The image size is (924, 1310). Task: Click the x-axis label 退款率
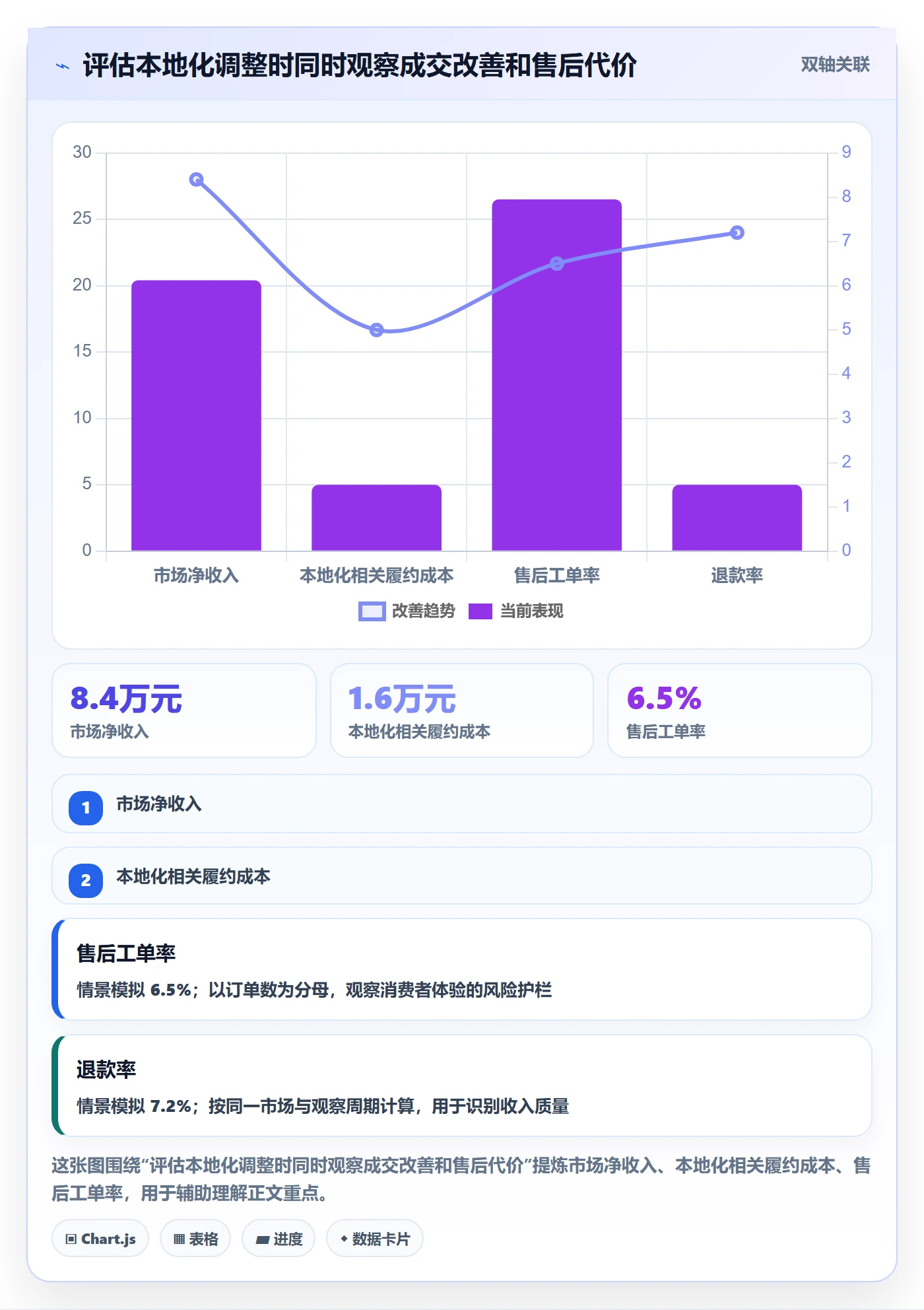pyautogui.click(x=737, y=576)
